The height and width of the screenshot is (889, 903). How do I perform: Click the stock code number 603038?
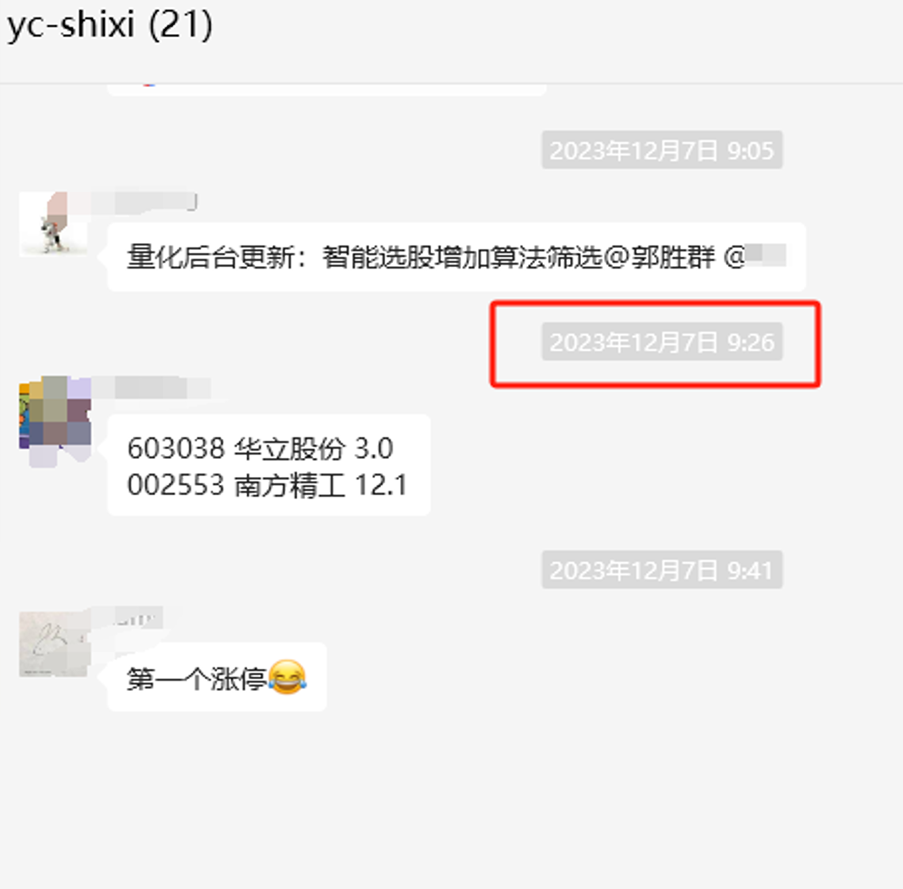click(x=176, y=449)
